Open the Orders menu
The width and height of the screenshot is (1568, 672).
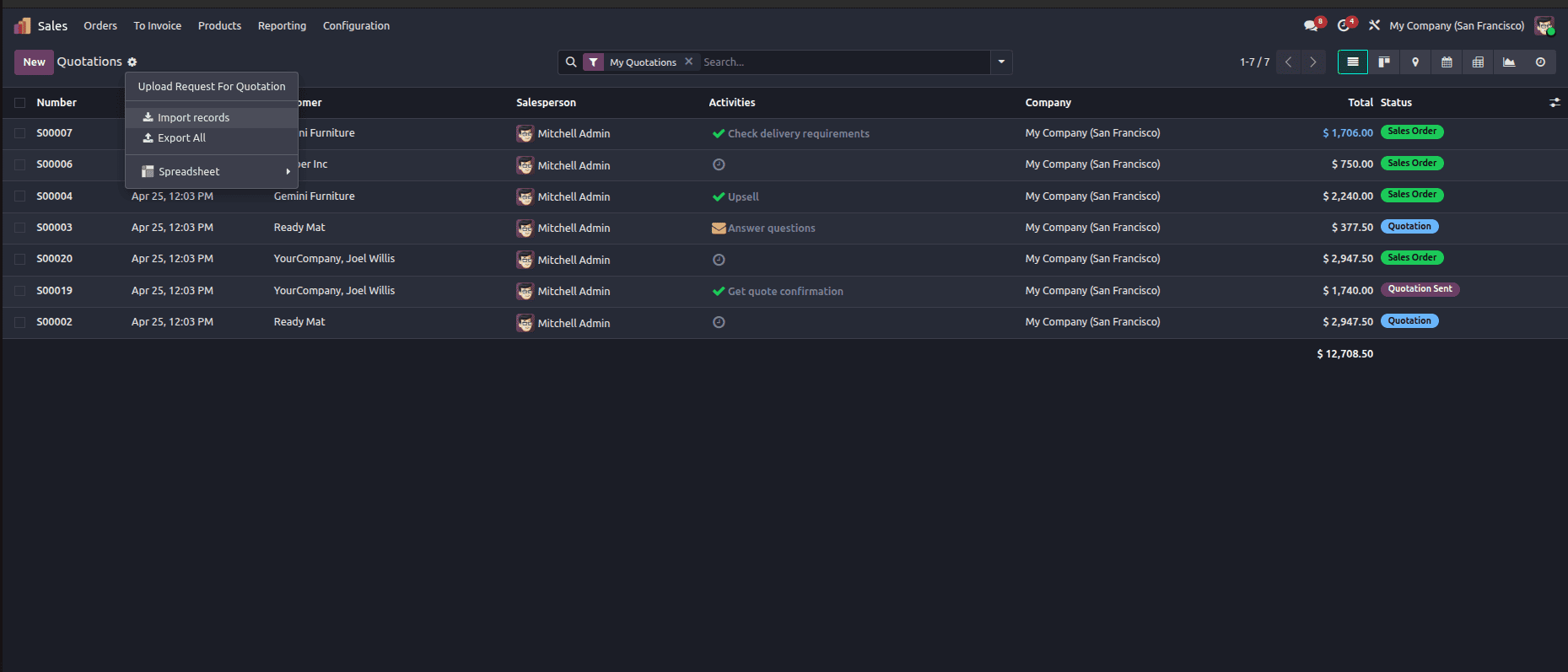pyautogui.click(x=100, y=26)
